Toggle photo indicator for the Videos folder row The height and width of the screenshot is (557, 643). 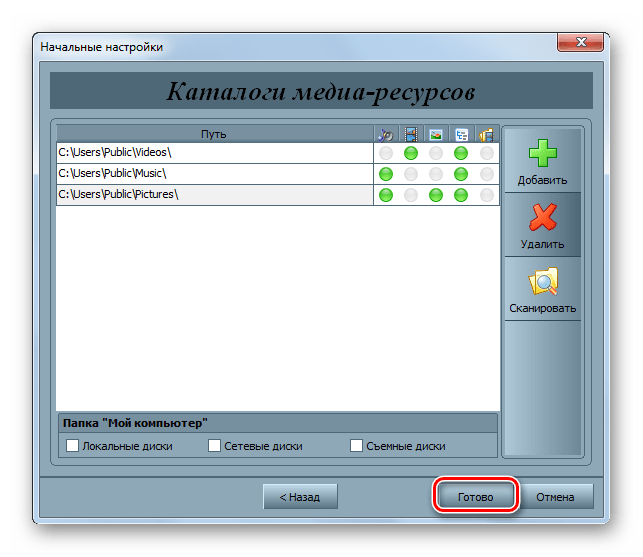point(436,153)
